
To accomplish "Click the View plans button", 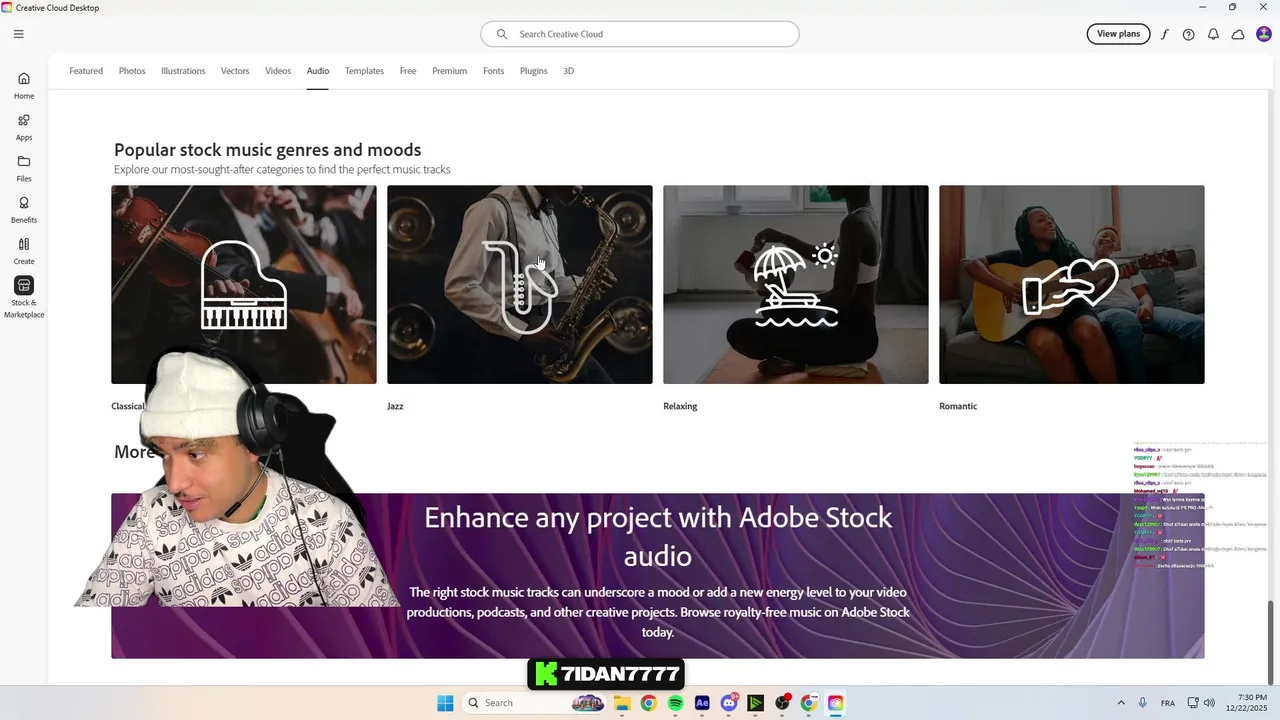I will pos(1118,34).
